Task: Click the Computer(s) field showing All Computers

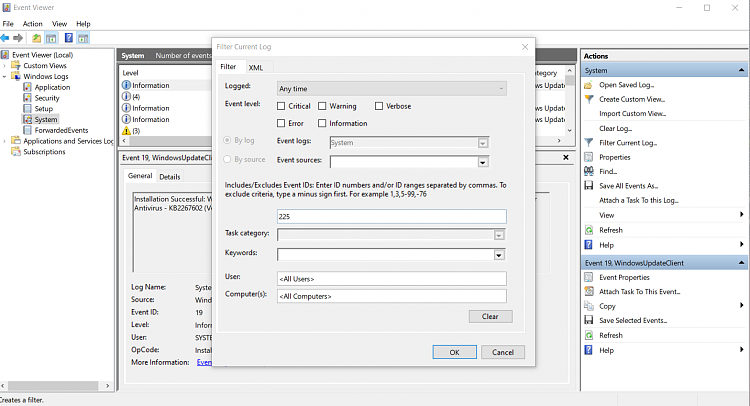Action: 391,296
